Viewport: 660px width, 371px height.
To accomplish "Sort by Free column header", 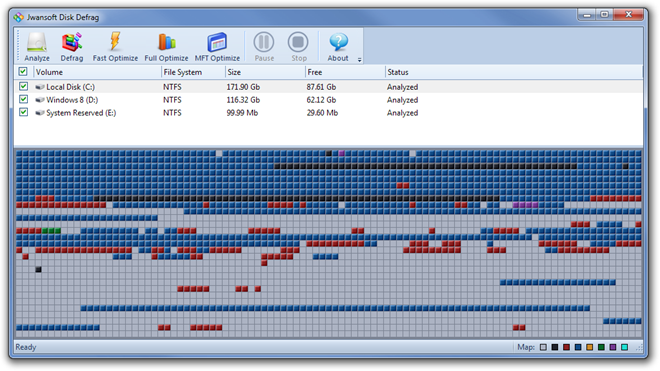I will point(345,72).
